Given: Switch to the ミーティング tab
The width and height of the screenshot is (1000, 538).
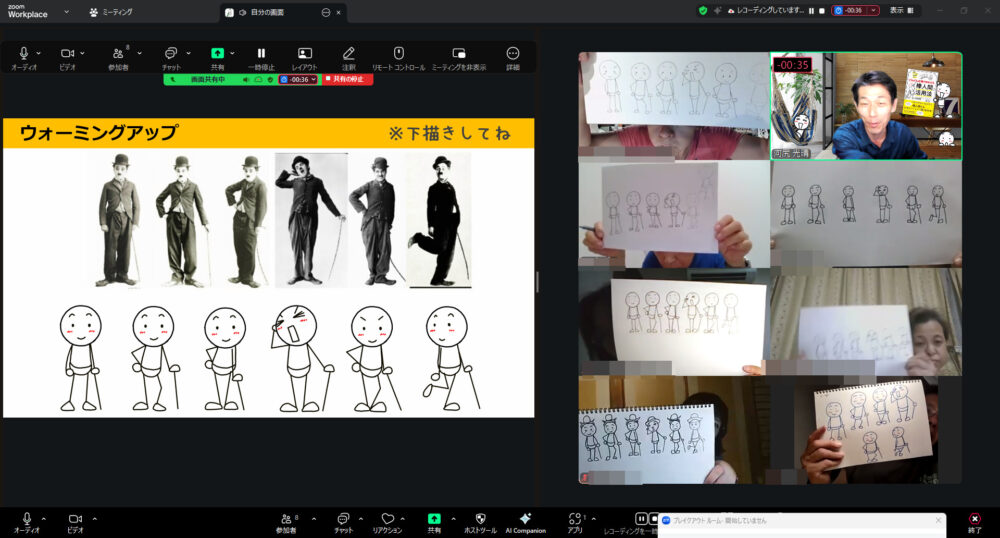Looking at the screenshot, I should click(112, 12).
